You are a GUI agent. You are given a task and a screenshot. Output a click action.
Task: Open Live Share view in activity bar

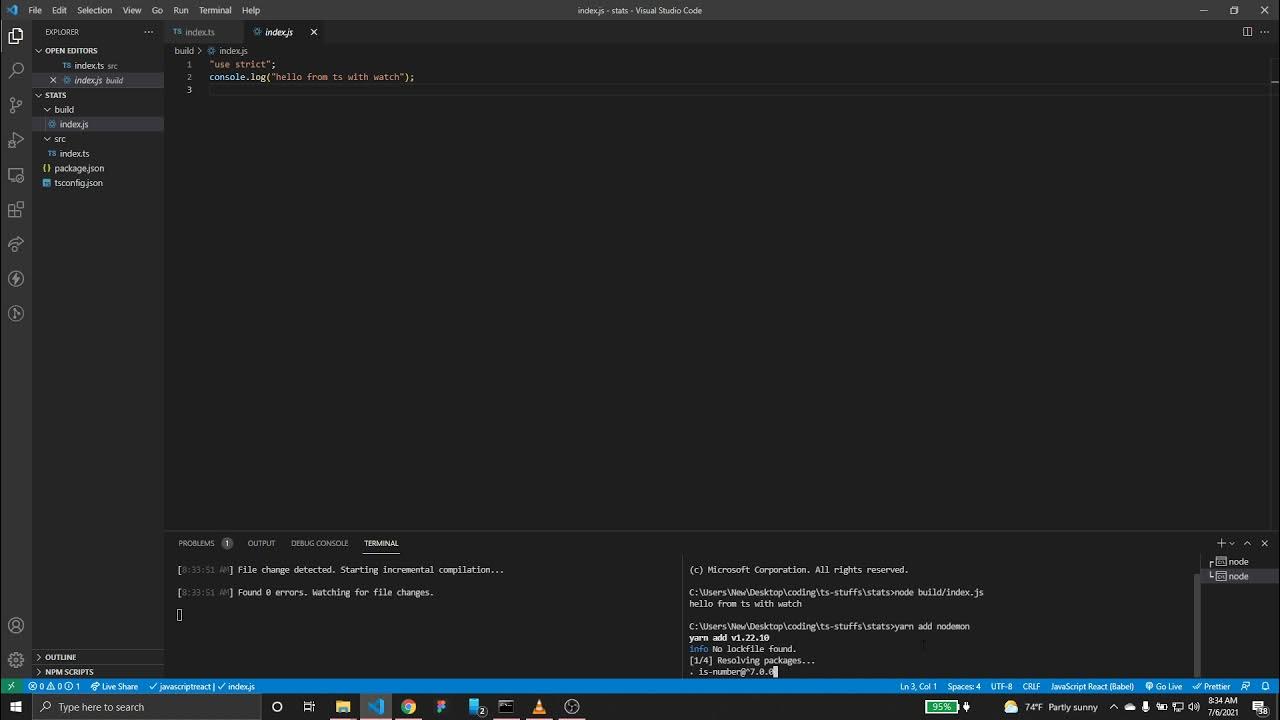(x=16, y=244)
